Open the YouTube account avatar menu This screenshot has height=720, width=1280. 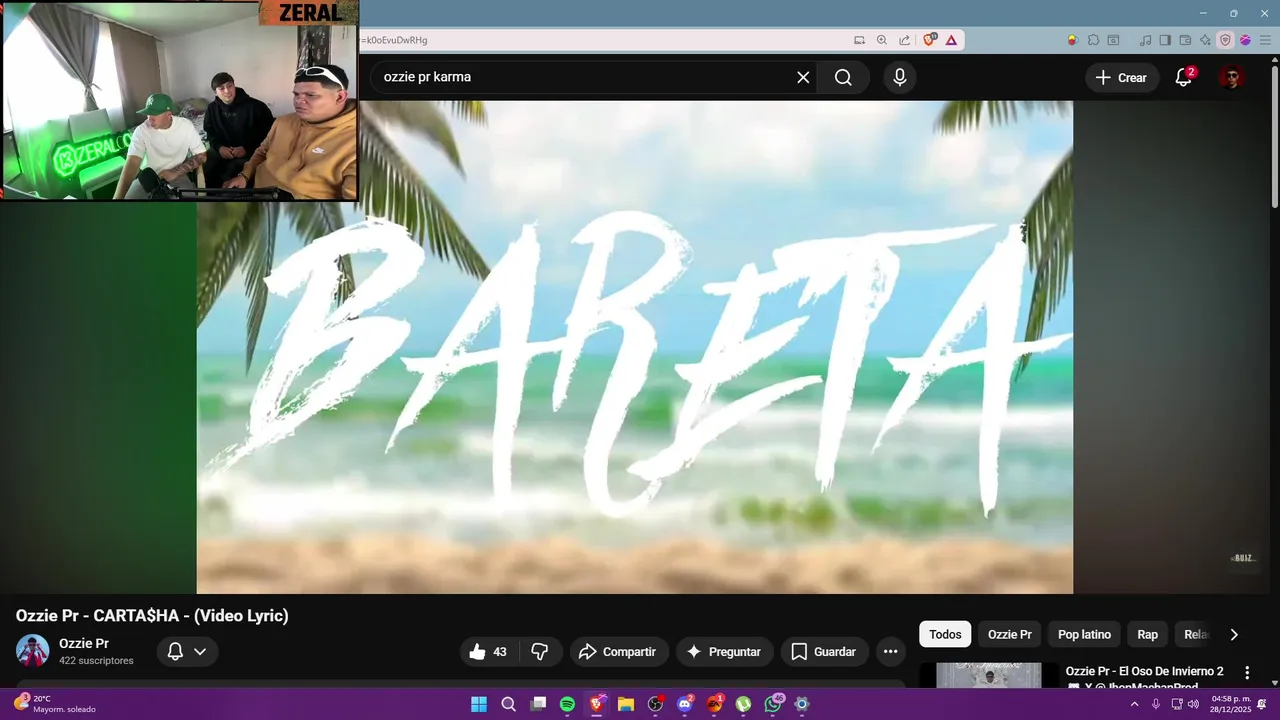point(1232,77)
